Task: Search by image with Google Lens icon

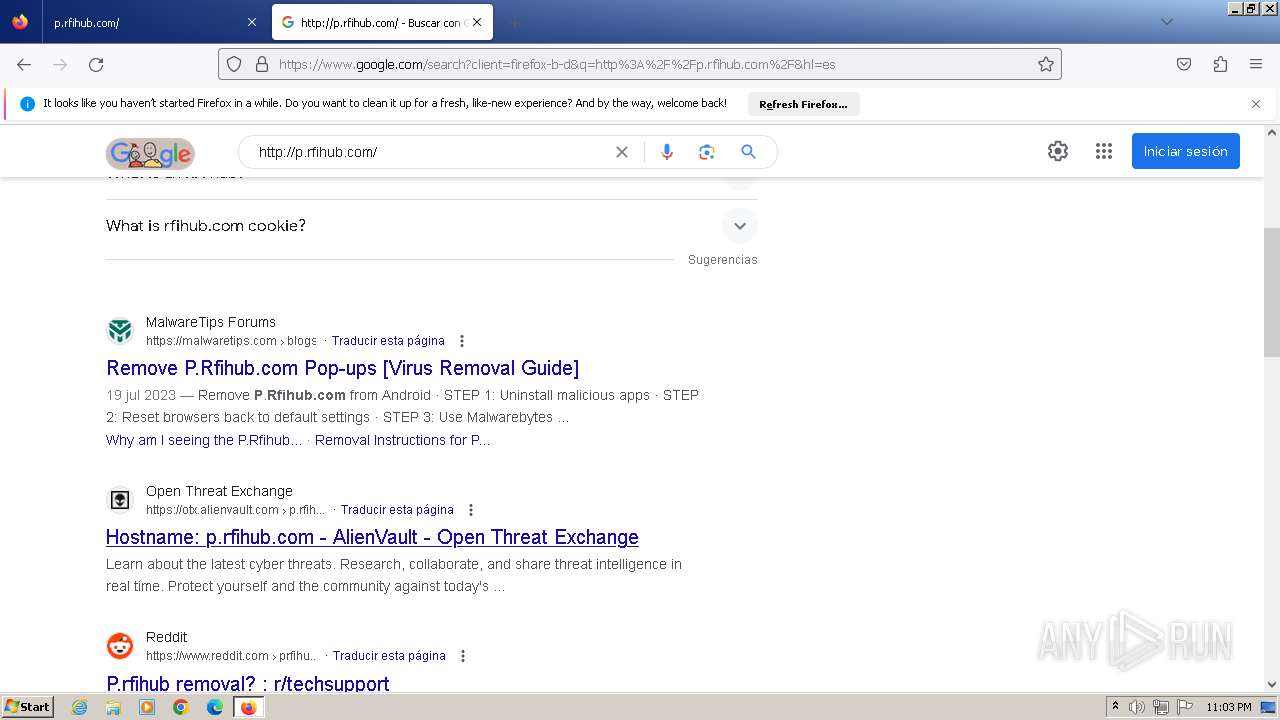Action: pos(707,152)
